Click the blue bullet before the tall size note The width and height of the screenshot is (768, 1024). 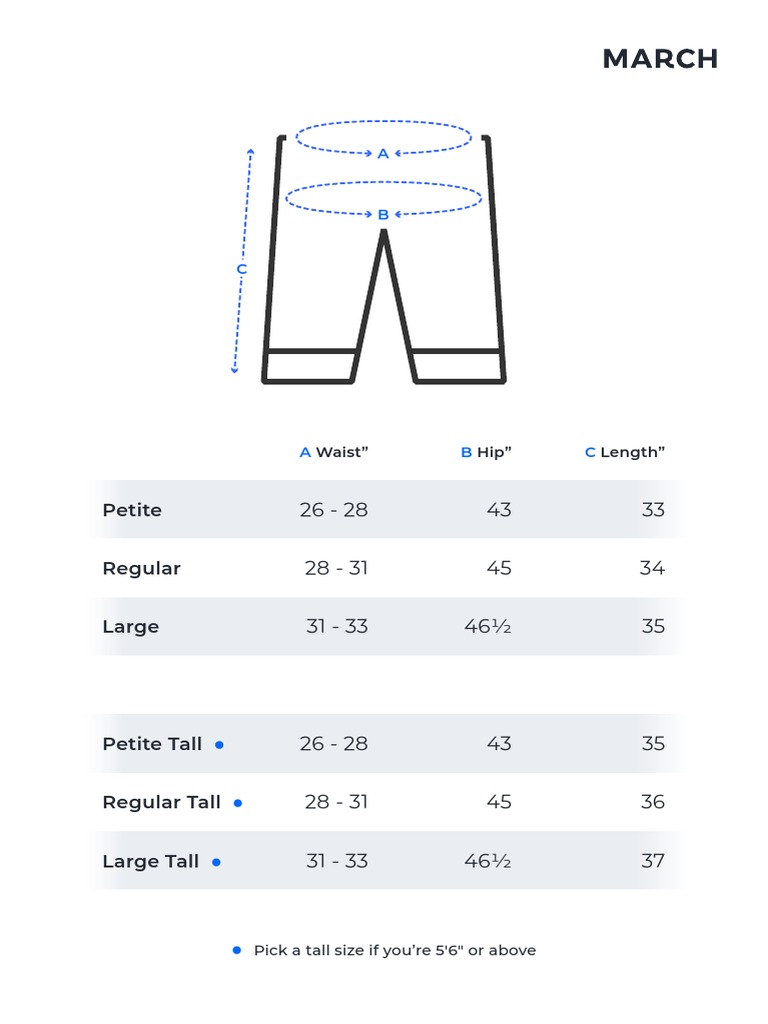point(237,950)
